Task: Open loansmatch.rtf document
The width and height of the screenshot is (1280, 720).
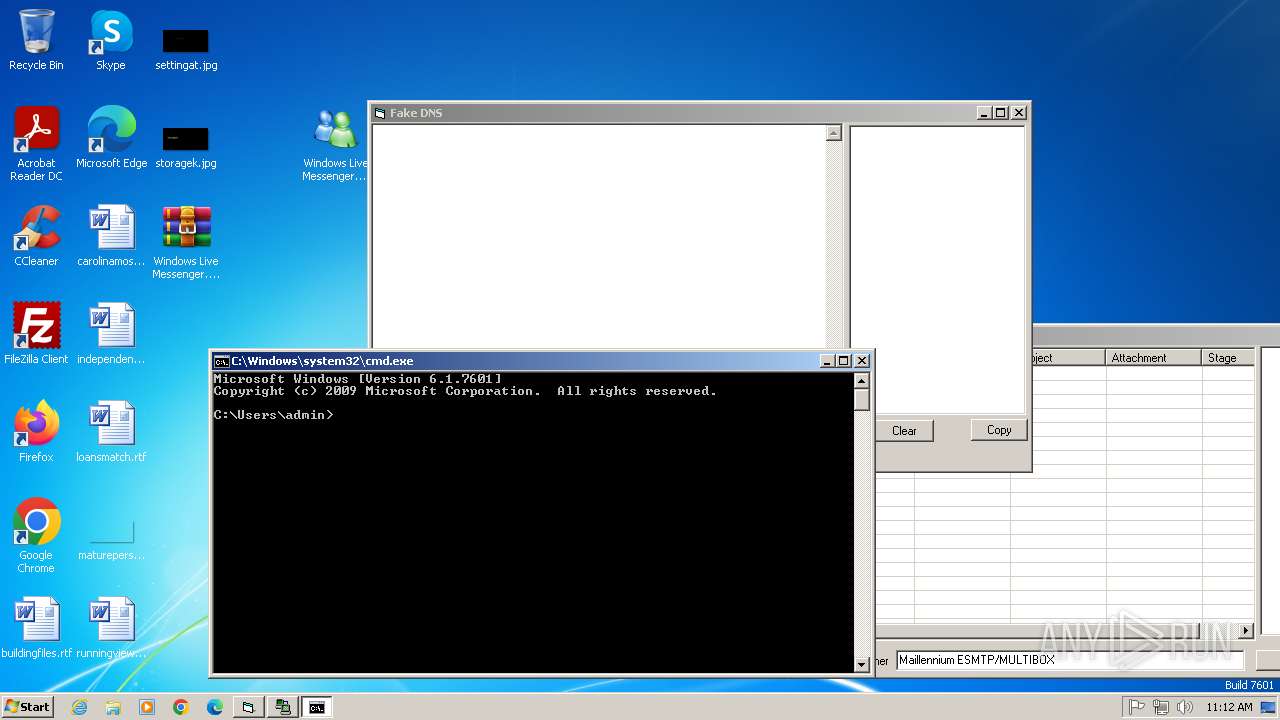Action: coord(111,432)
